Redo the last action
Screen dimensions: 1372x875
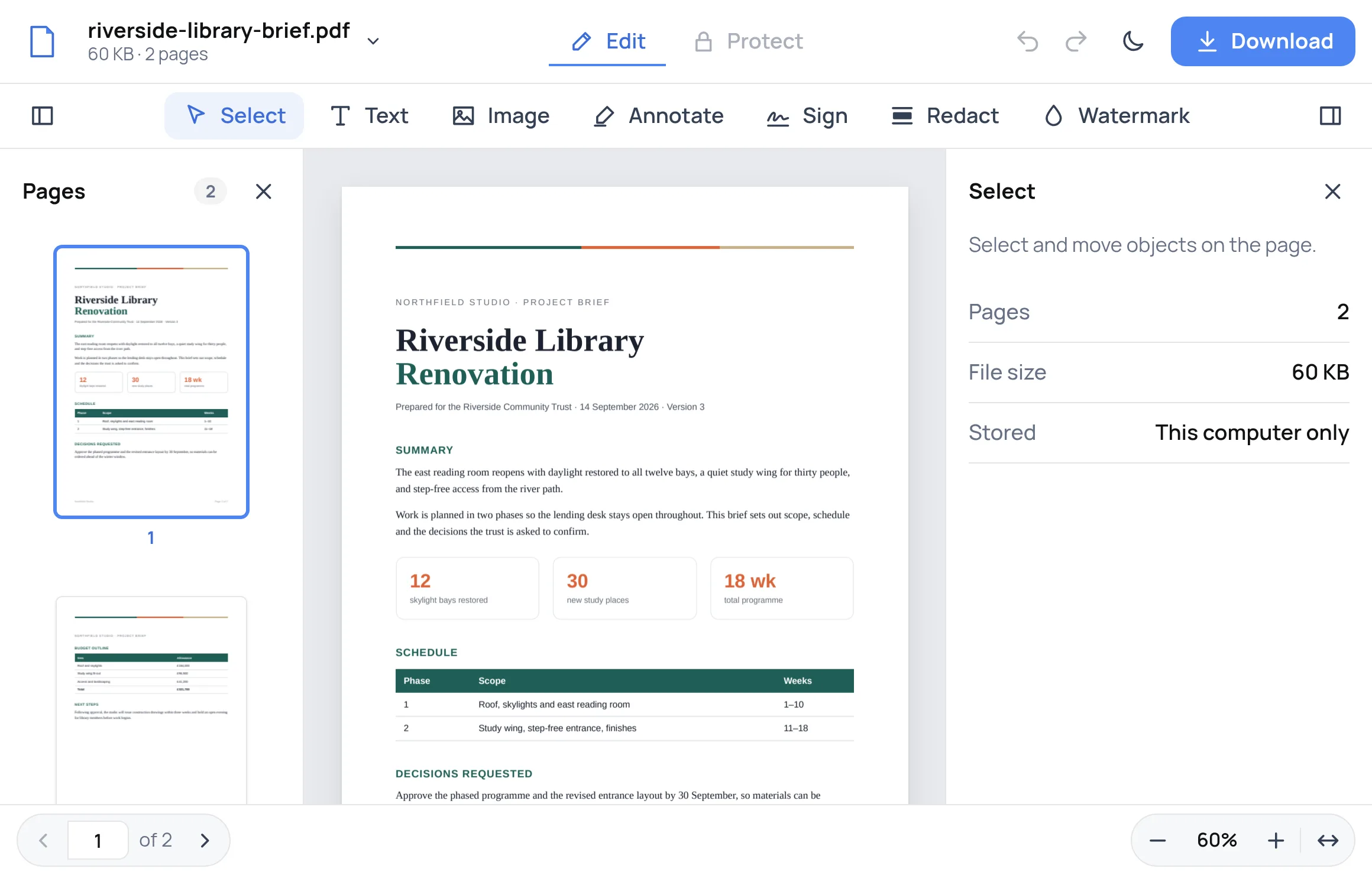pyautogui.click(x=1076, y=41)
